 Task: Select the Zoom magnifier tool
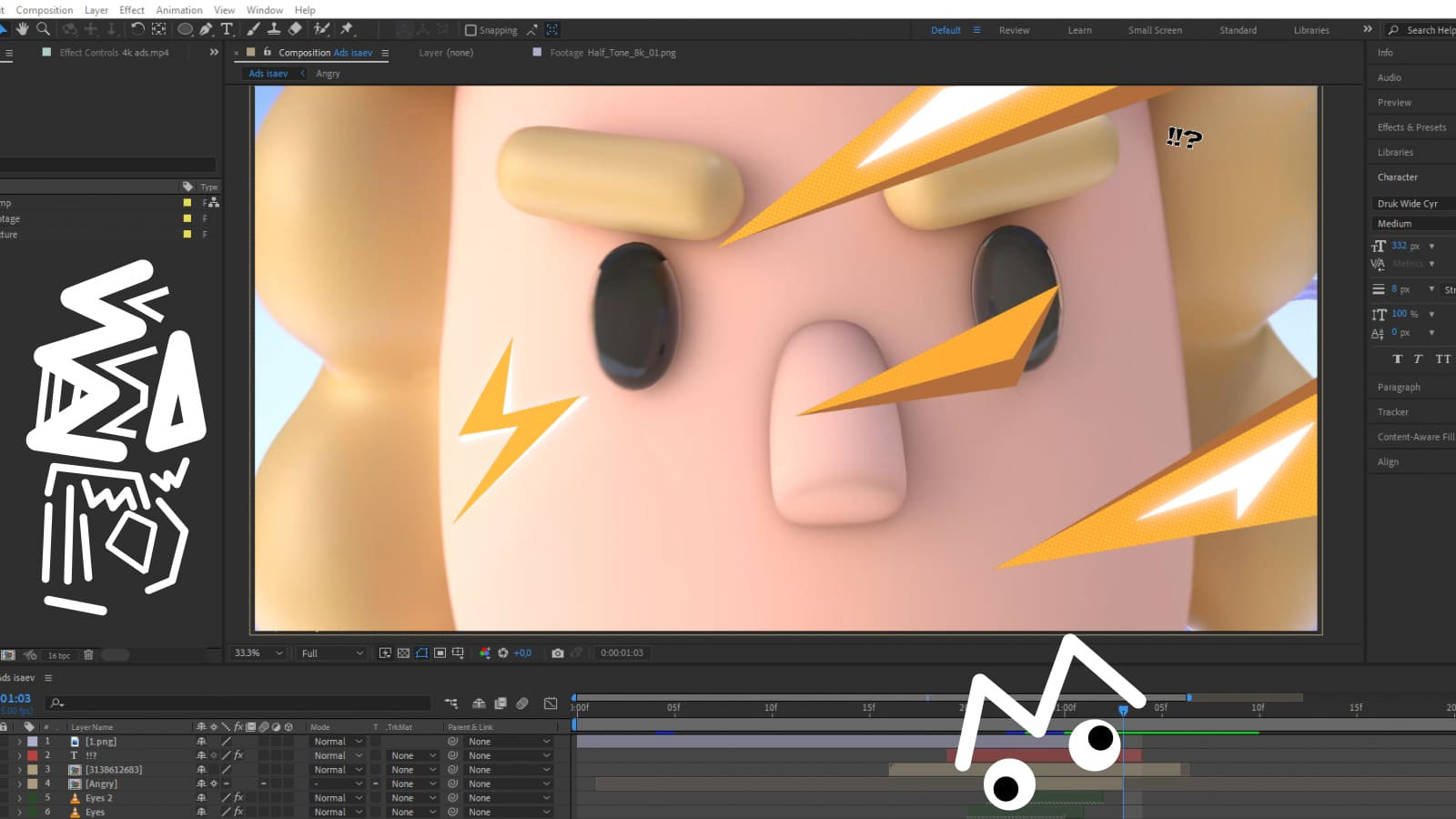pos(43,29)
